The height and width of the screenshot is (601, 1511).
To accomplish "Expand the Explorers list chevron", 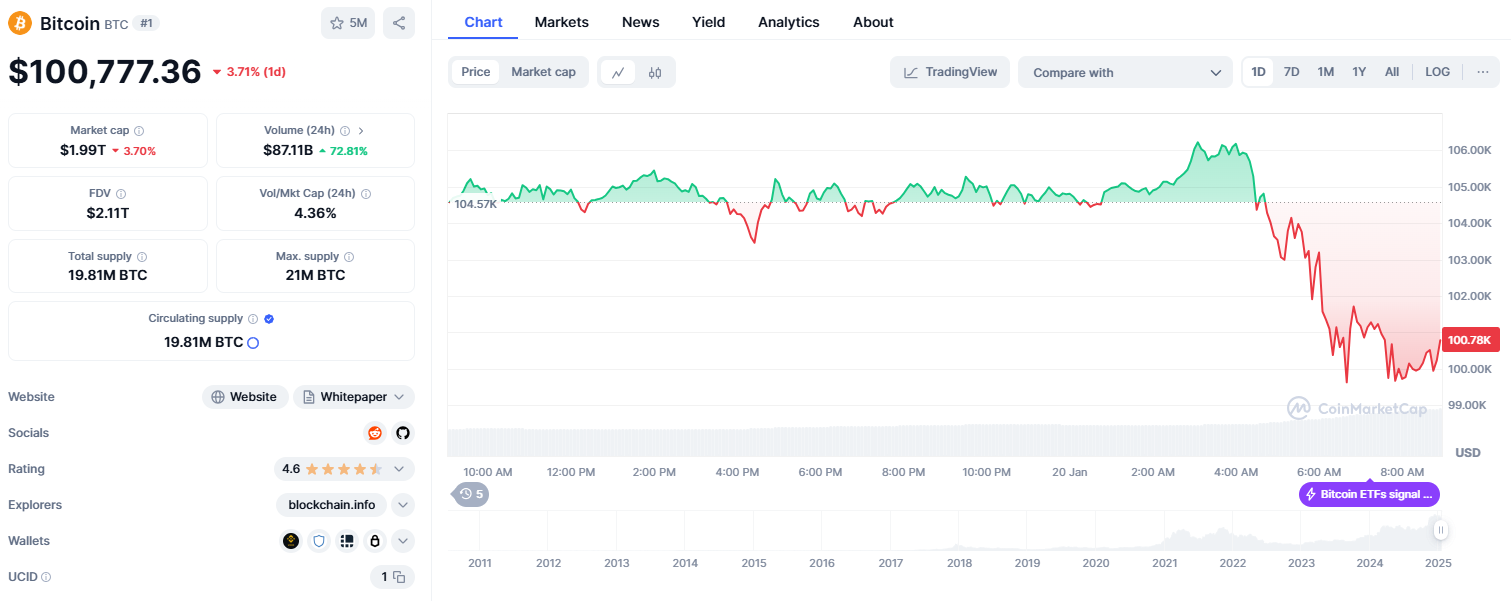I will point(402,505).
